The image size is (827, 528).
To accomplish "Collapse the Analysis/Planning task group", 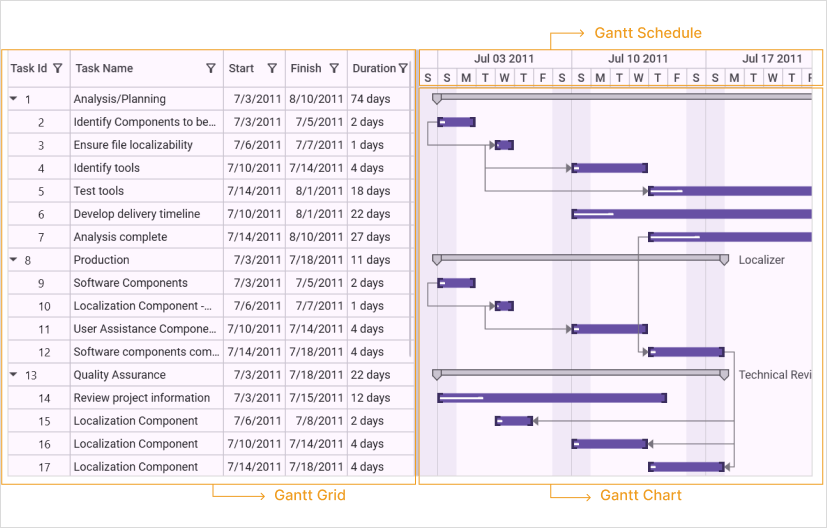I will click(14, 99).
